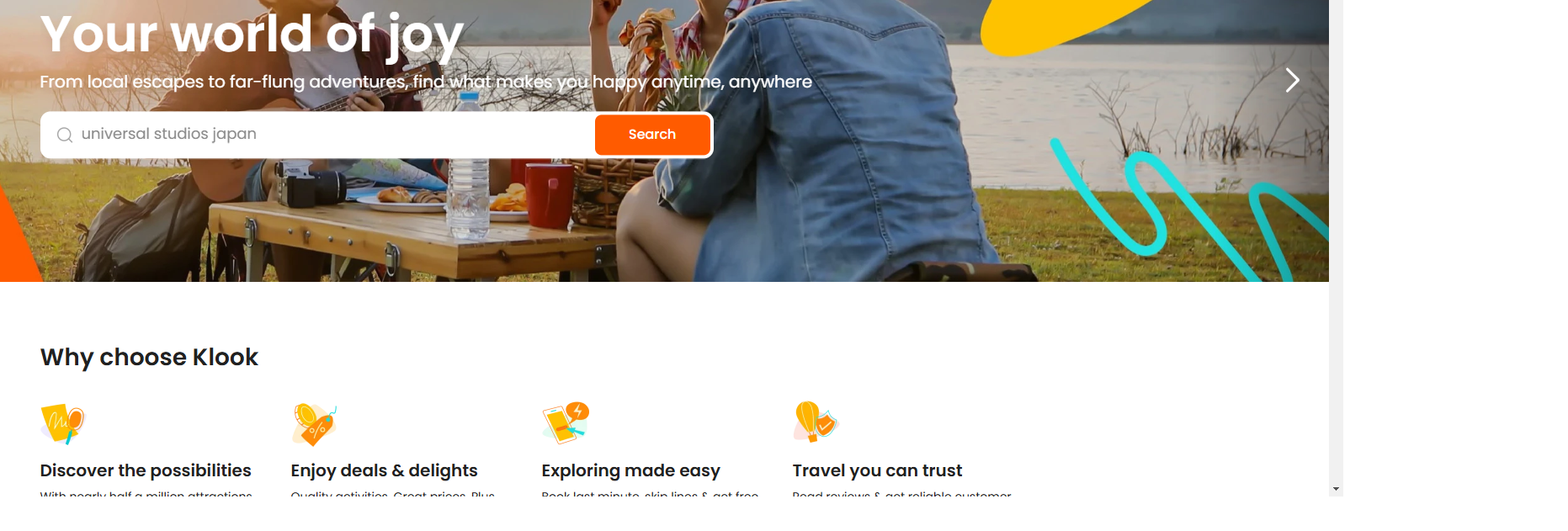The height and width of the screenshot is (531, 1568).
Task: Select the 'Travel you can trust' heading
Action: [877, 470]
